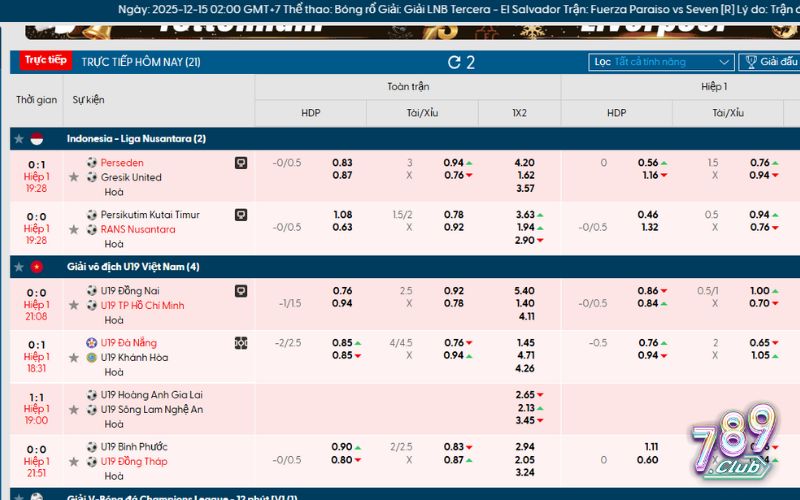Click the 'Thời gian' column header
The image size is (800, 500).
[36, 99]
